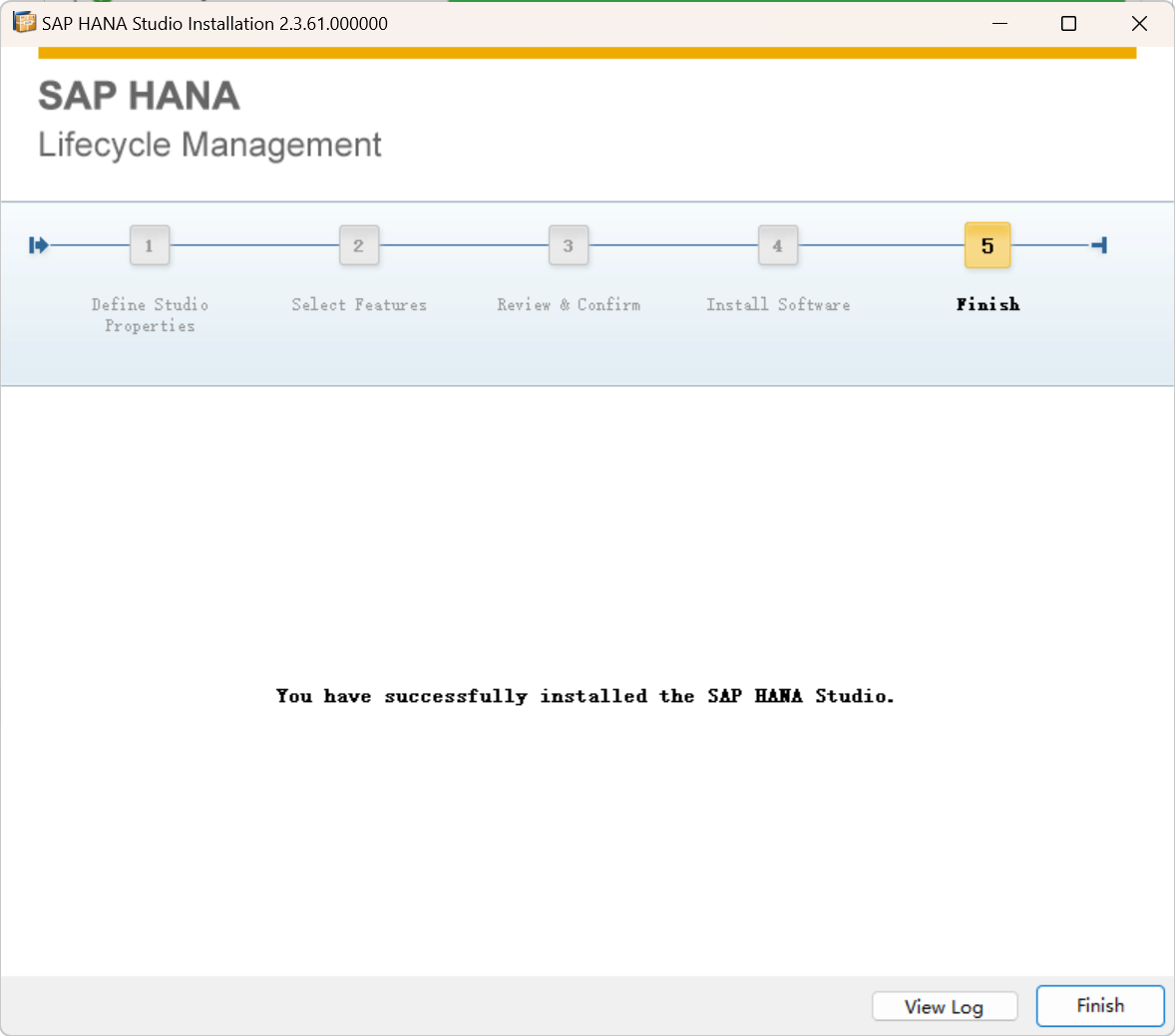Select step 1 Define Studio Properties
The height and width of the screenshot is (1036, 1175).
[150, 245]
